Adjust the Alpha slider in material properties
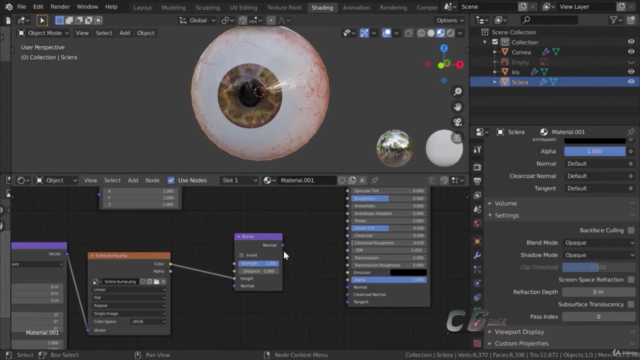The image size is (640, 360). 595,151
